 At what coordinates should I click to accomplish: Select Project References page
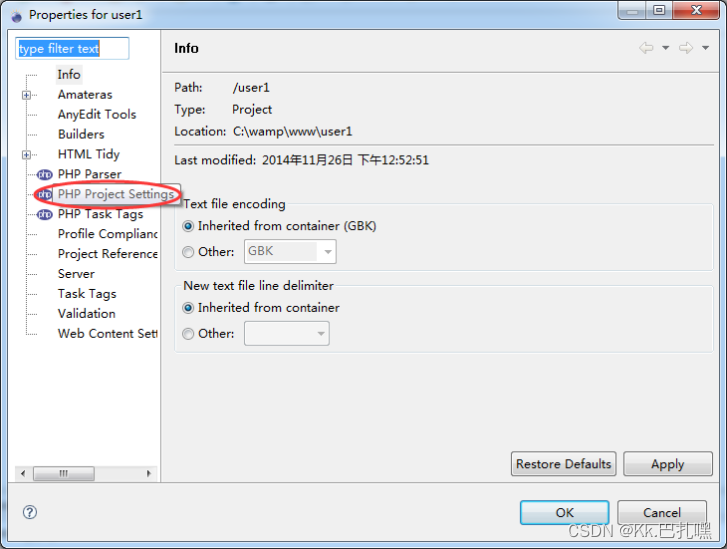pos(108,254)
